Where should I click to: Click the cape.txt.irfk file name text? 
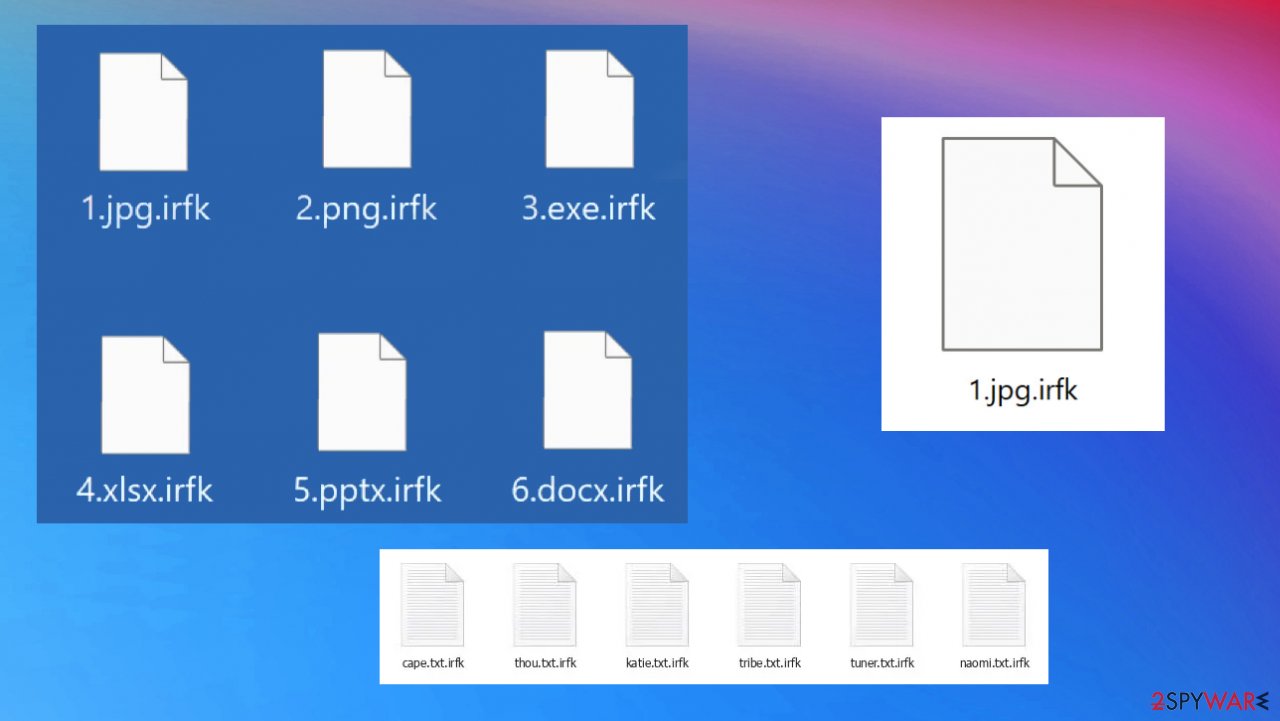pyautogui.click(x=433, y=663)
